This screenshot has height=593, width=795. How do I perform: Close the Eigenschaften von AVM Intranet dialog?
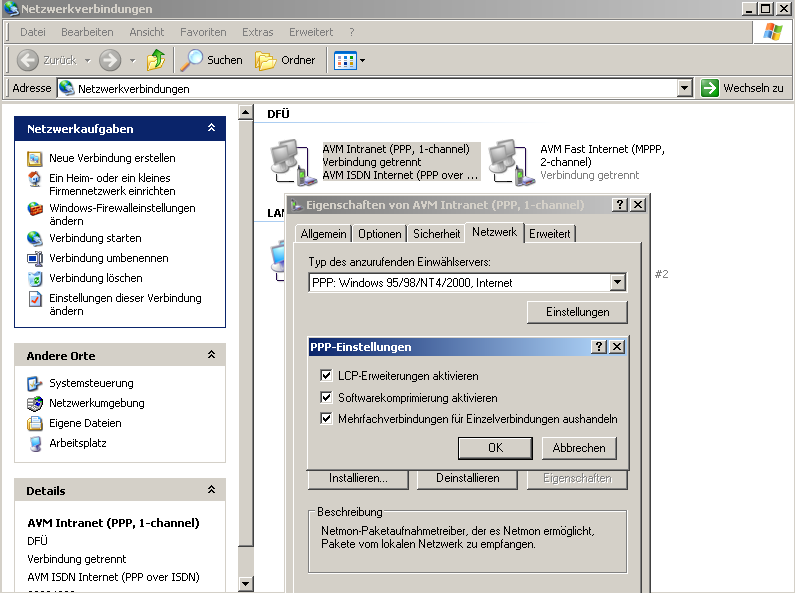click(638, 205)
